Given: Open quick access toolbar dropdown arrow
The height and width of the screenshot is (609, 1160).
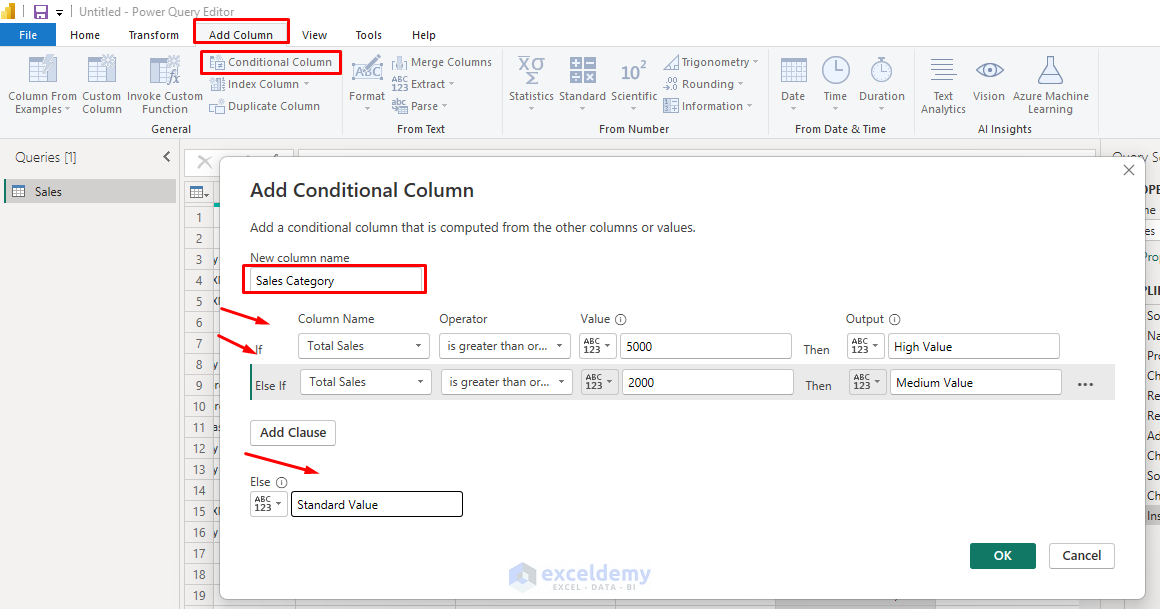Looking at the screenshot, I should [x=59, y=13].
